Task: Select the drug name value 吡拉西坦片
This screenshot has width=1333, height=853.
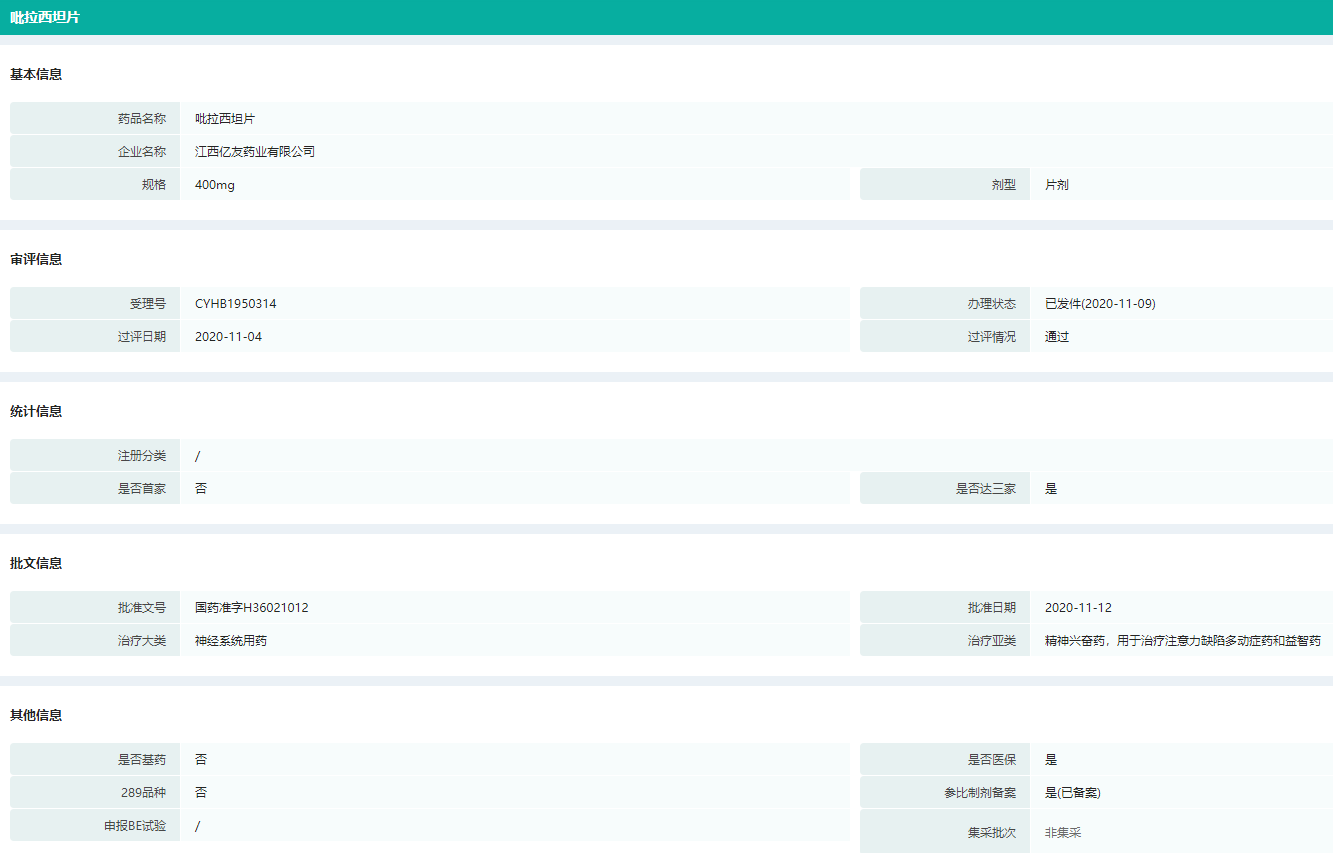Action: [225, 119]
